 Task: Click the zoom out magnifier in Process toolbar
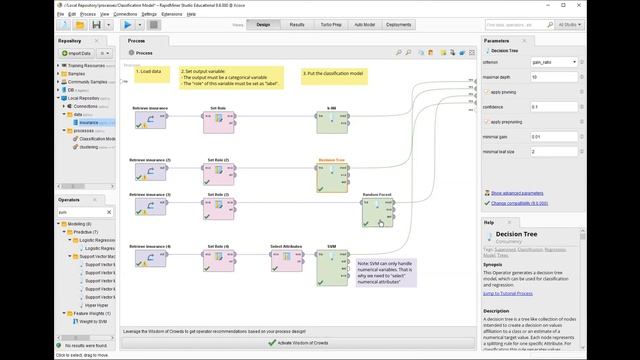pyautogui.click(x=408, y=53)
